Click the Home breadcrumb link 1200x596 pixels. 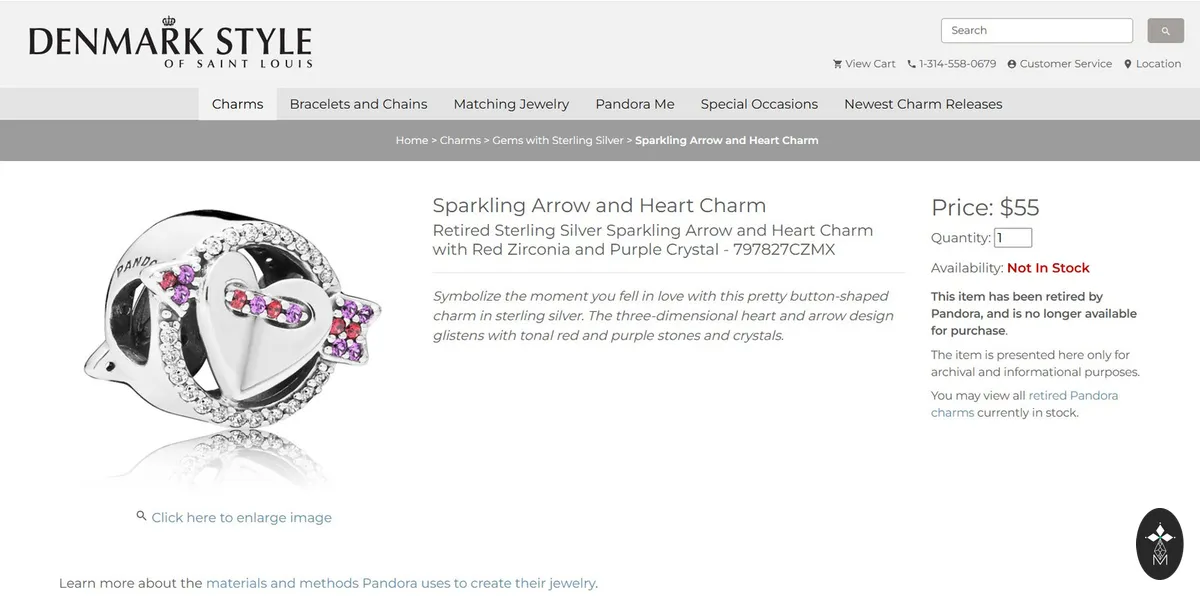coord(412,140)
